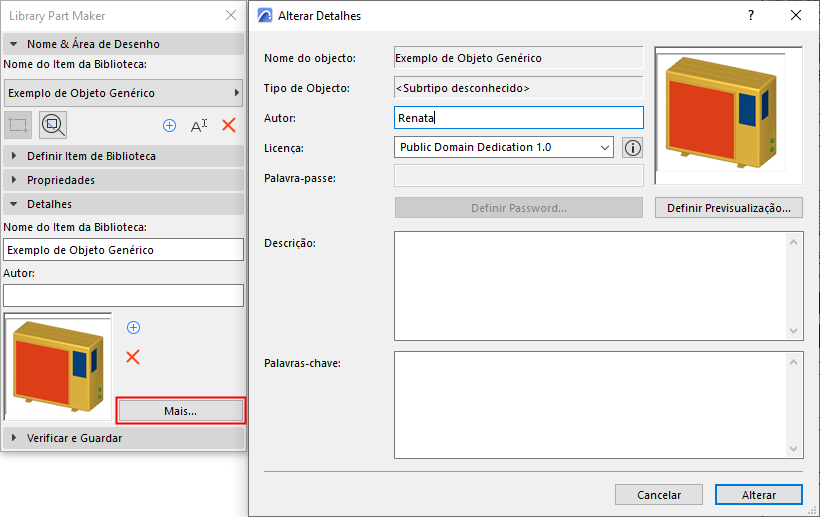
Task: Select the drawing area marquee icon
Action: (18, 125)
